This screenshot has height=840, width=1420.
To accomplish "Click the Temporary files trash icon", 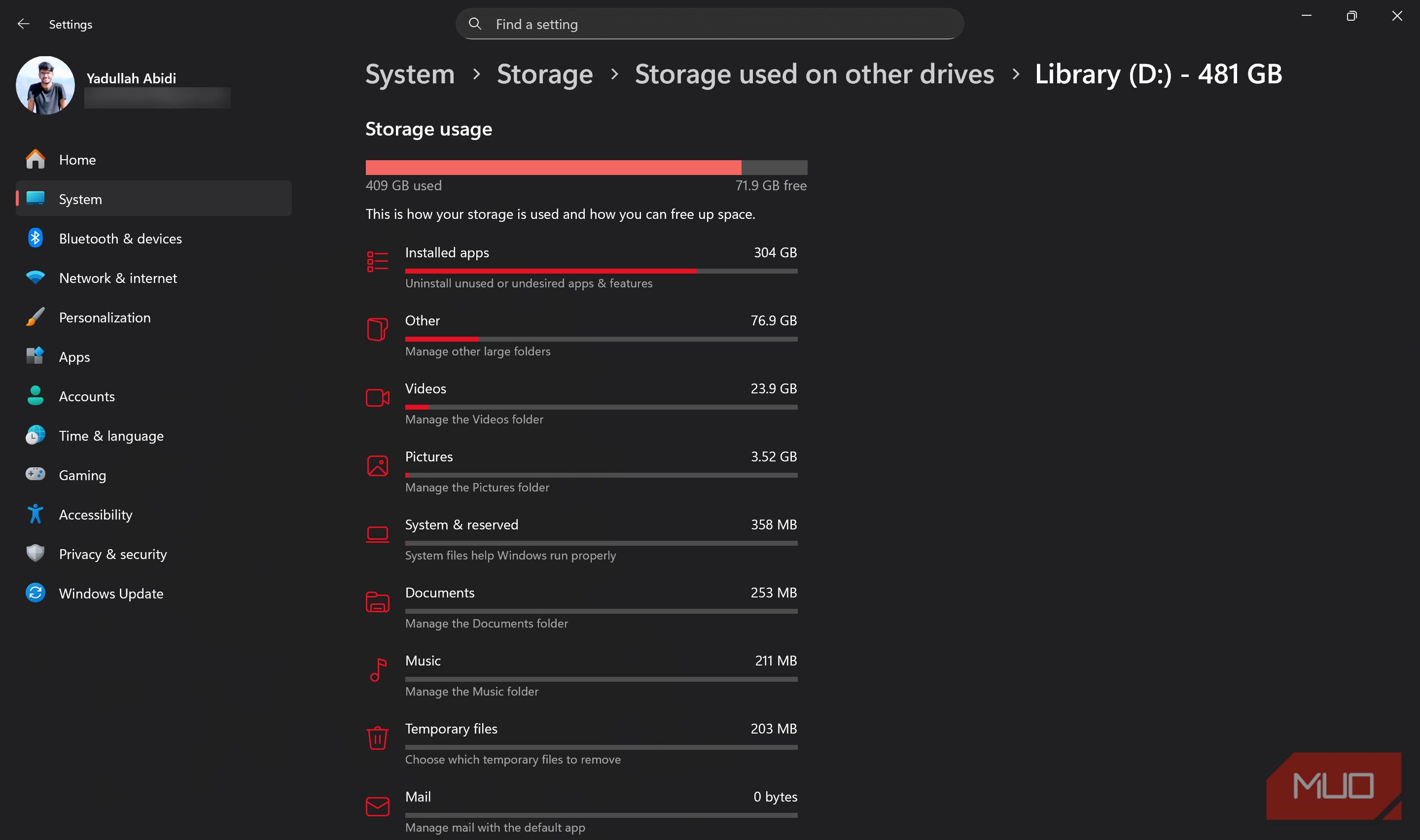I will (378, 738).
